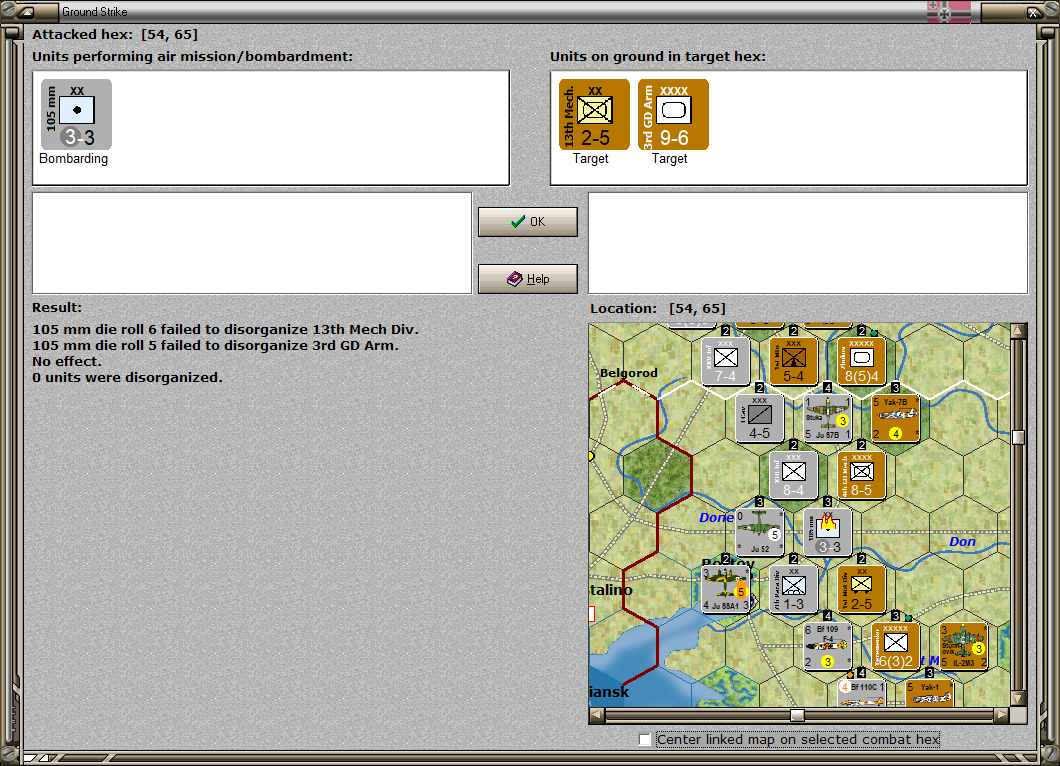Click the OK button

click(x=527, y=222)
